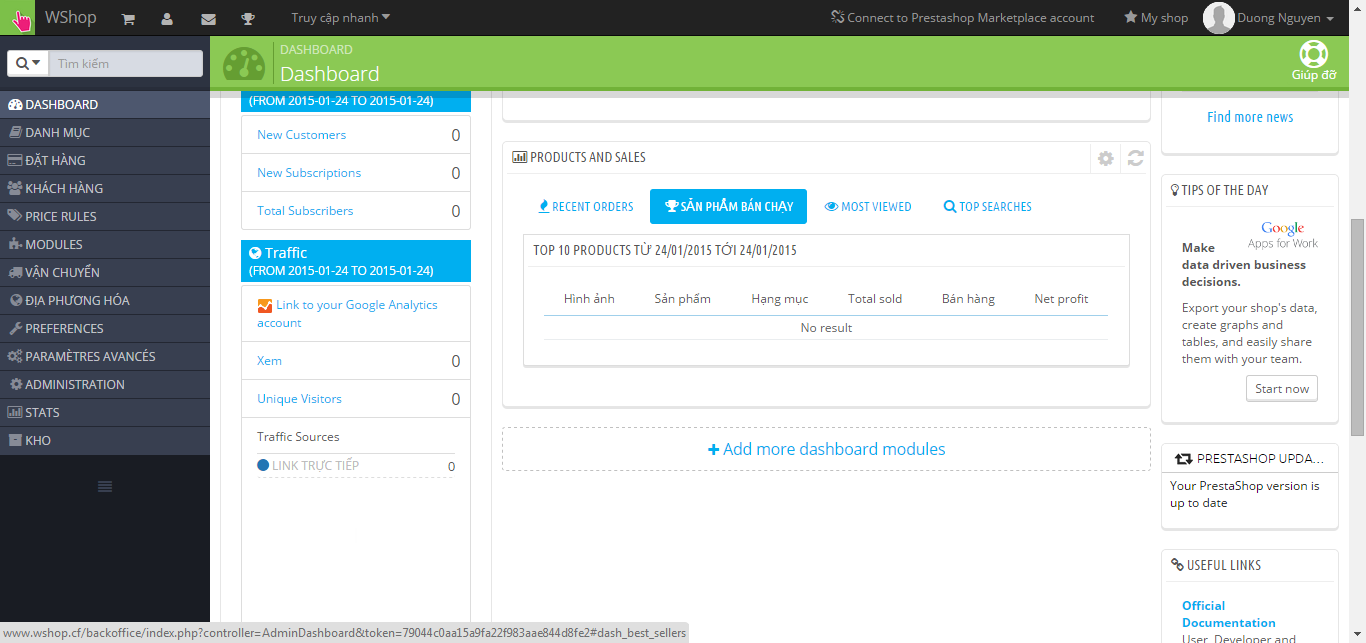Connect to Prestashop Marketplace account
The image size is (1366, 643).
coord(963,18)
